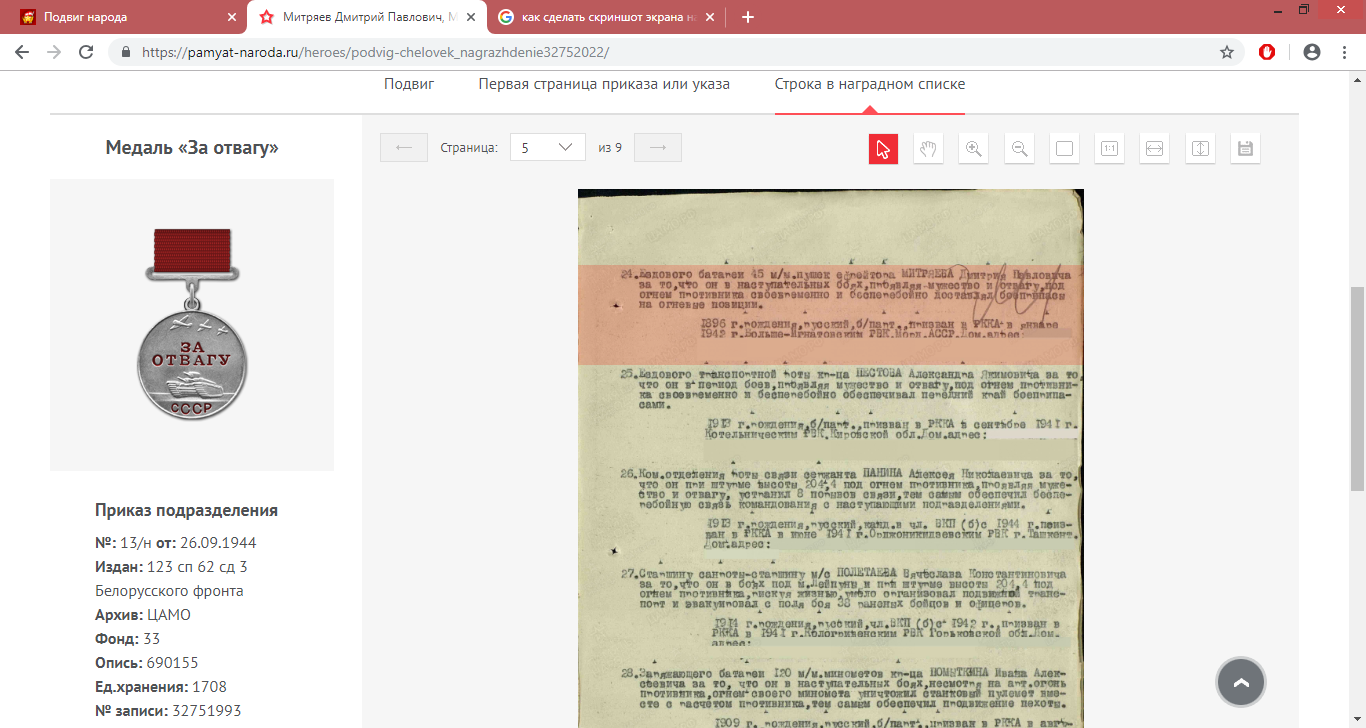Viewport: 1366px width, 728px height.
Task: Go to the previous document page
Action: point(404,148)
